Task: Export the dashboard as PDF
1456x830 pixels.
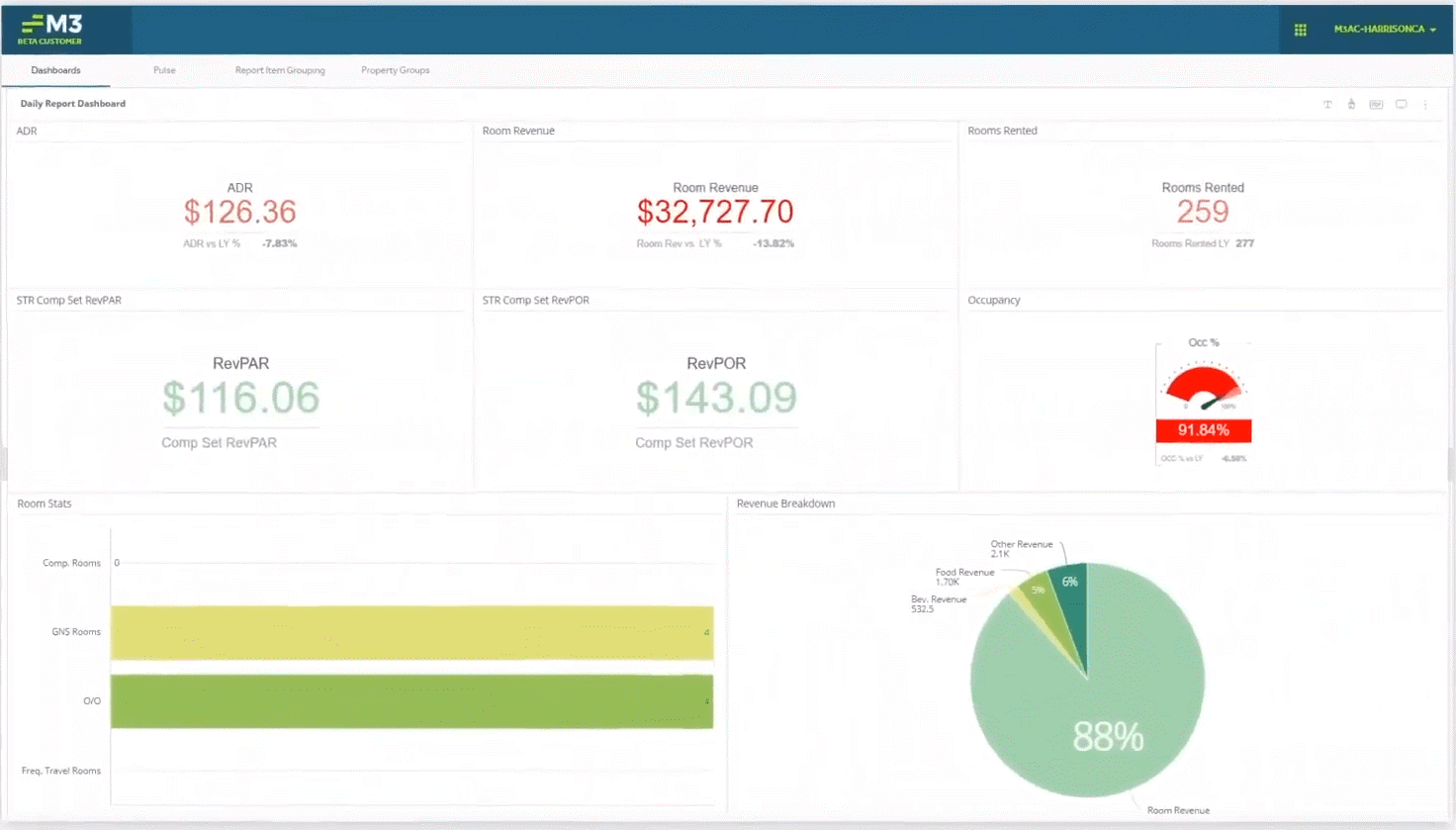Action: pyautogui.click(x=1376, y=104)
